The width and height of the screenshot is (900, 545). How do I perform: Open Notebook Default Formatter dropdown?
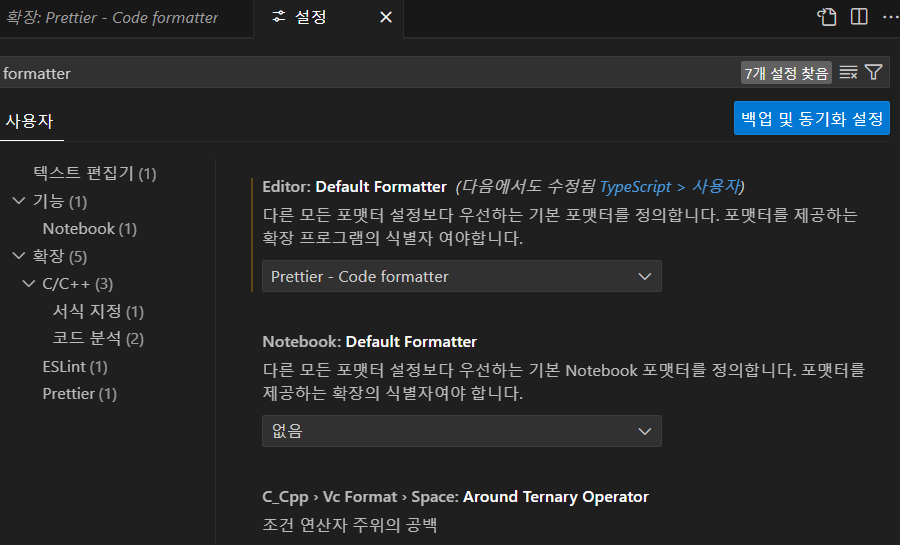(x=461, y=431)
